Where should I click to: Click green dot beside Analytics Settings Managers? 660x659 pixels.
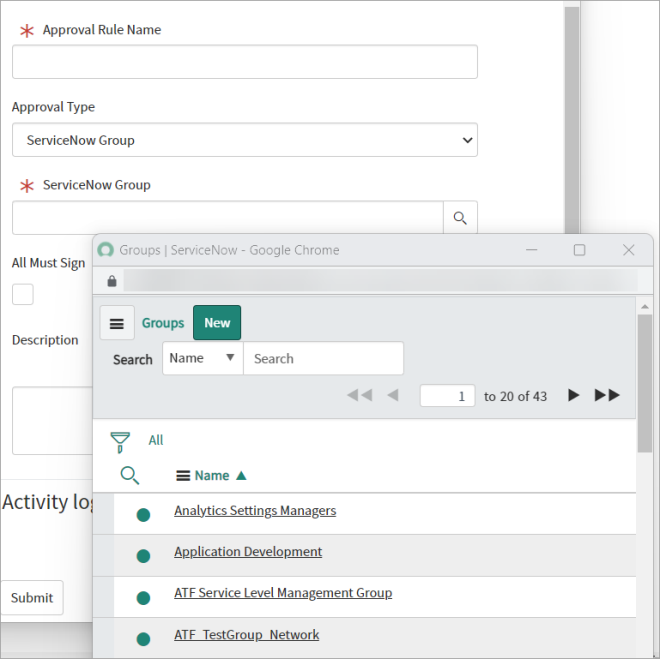tap(144, 515)
